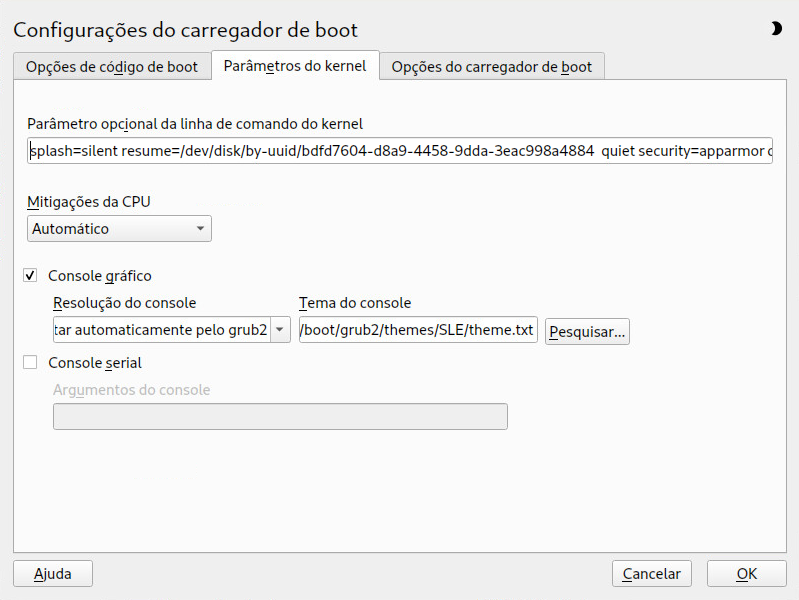Toggle the dark mode moon icon
The image size is (799, 600).
coord(776,29)
